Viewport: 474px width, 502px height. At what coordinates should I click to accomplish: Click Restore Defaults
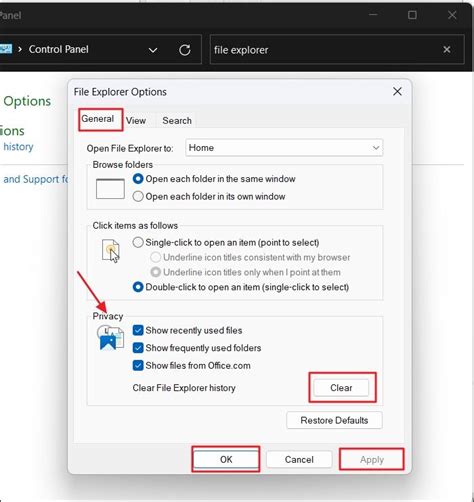334,420
